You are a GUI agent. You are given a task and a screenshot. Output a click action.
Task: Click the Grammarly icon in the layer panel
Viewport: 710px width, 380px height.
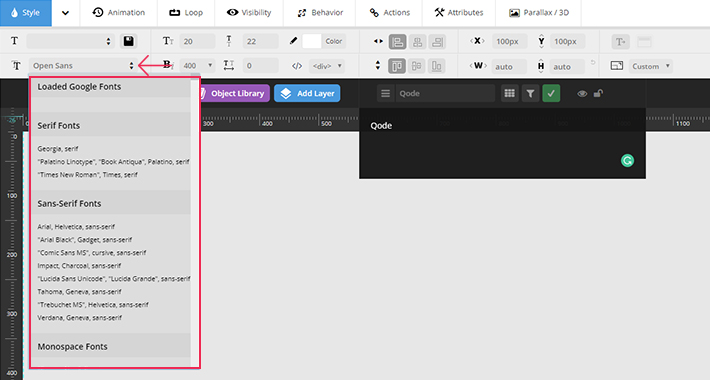click(627, 160)
